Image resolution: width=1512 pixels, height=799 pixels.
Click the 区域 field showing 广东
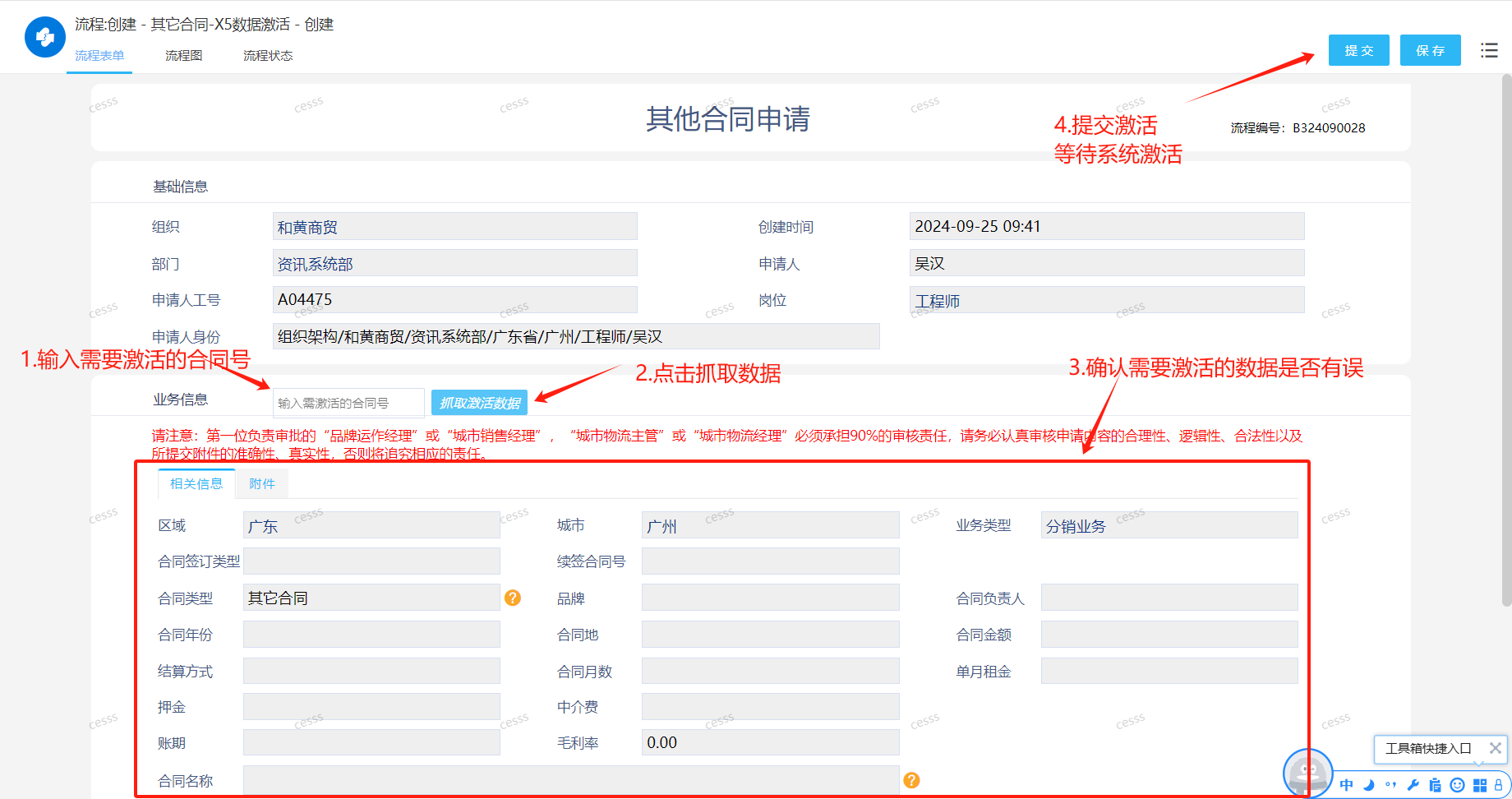[x=371, y=524]
